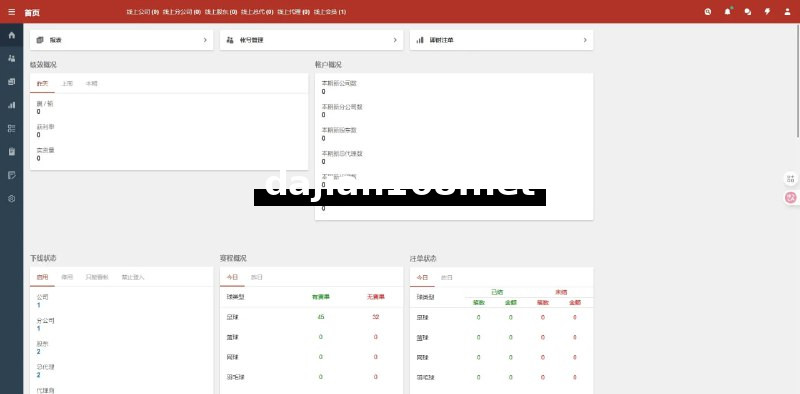This screenshot has width=800, height=394.
Task: Click 网球 row label in 赛程概况
Action: click(232, 357)
